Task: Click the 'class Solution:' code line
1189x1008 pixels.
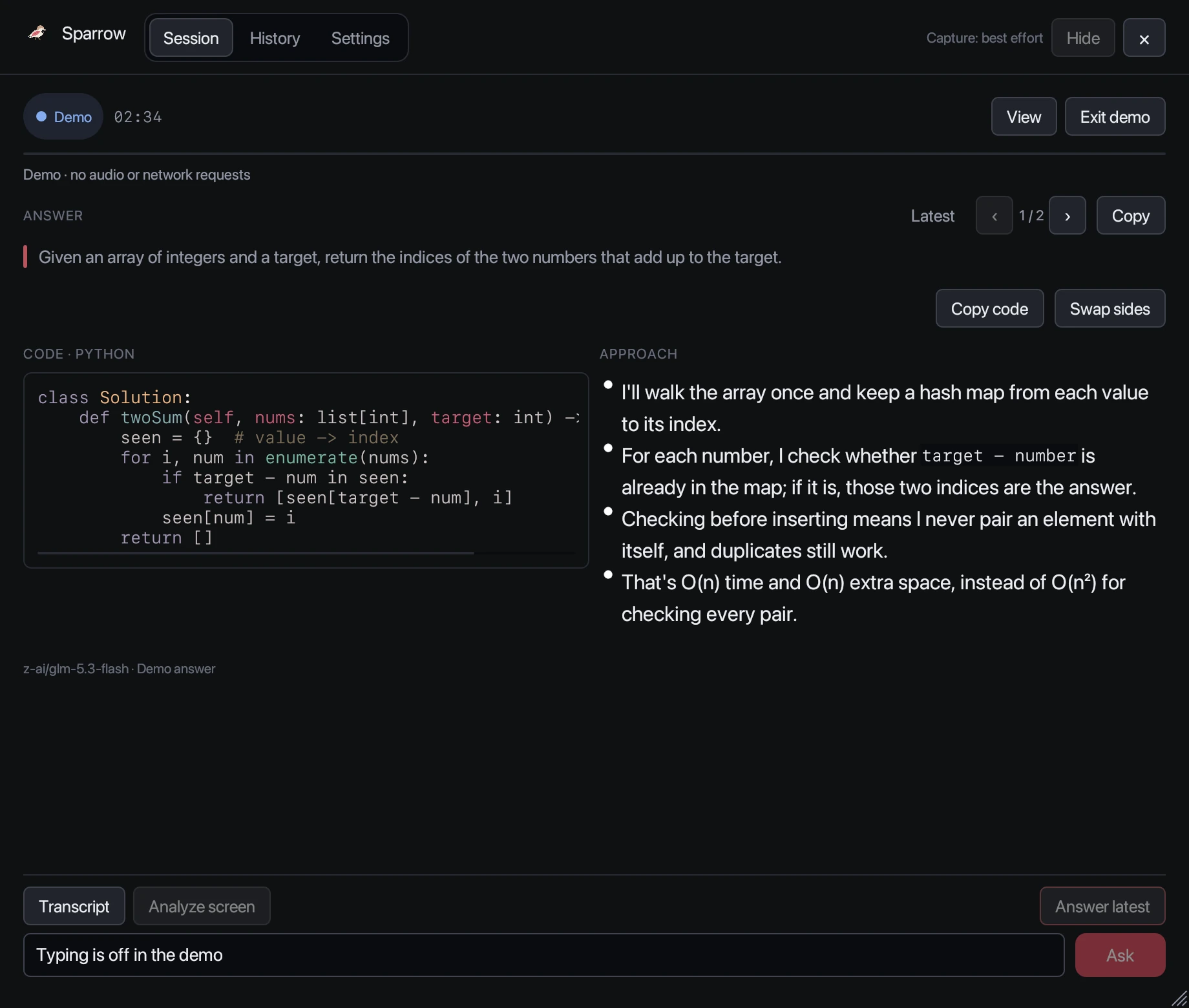Action: tap(114, 397)
